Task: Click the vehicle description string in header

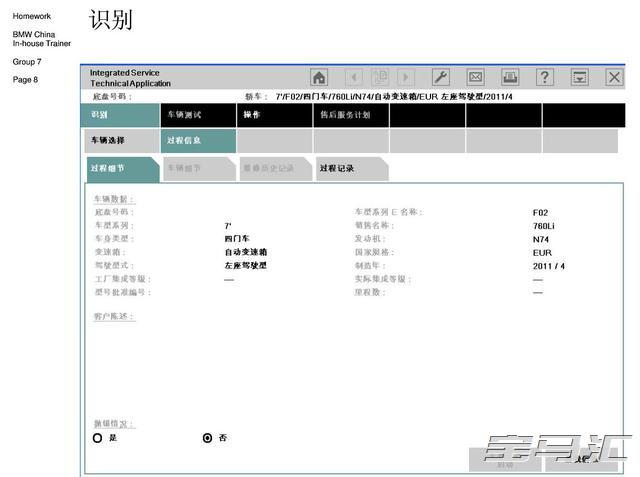Action: click(394, 97)
